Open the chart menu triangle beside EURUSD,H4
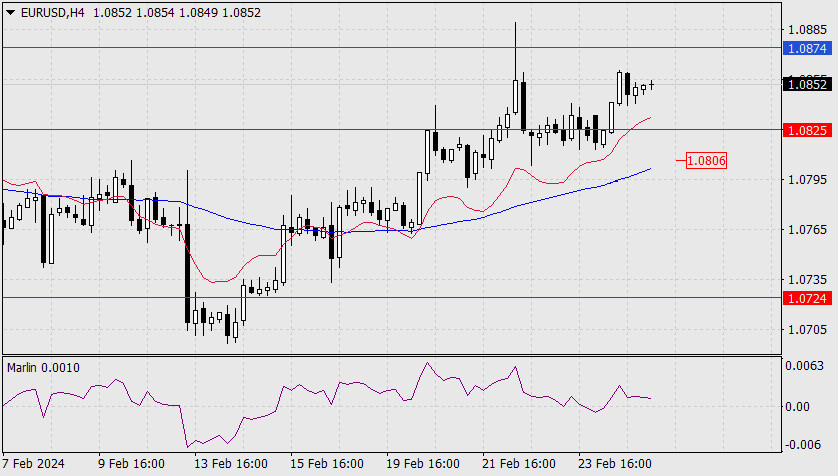Image resolution: width=838 pixels, height=476 pixels. (x=11, y=12)
